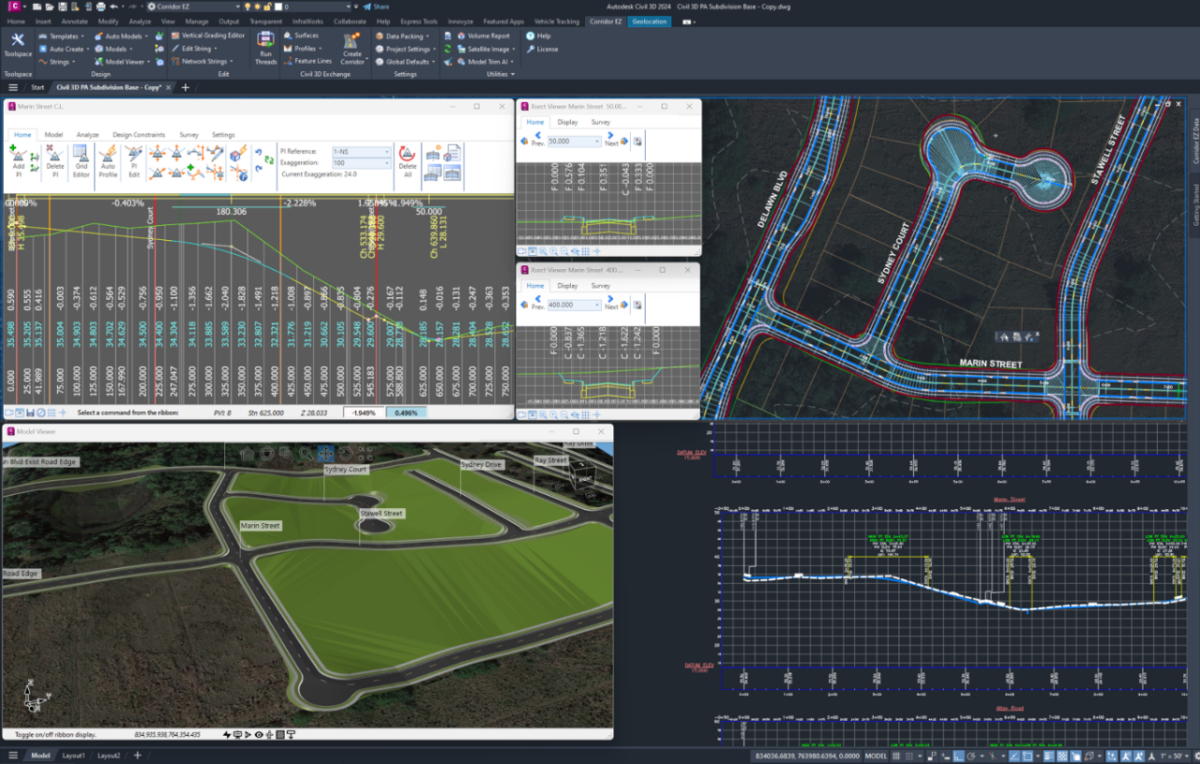Click the Start file tab
Screen dimensions: 1200x764
pos(37,87)
